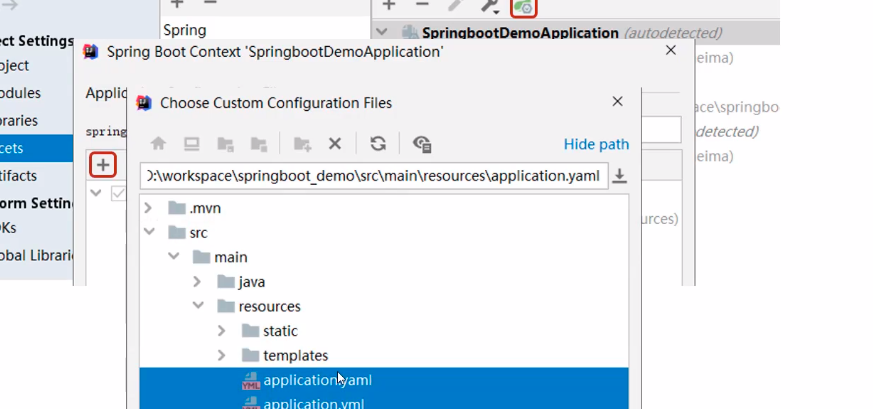
Task: Expand the java folder node
Action: coord(198,282)
